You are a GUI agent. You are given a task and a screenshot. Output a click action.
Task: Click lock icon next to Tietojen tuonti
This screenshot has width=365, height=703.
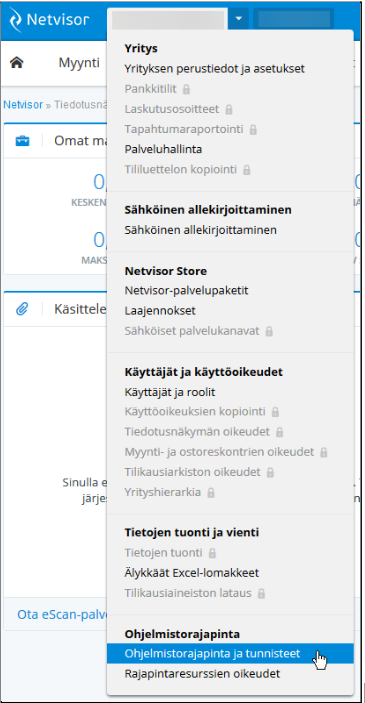pos(213,553)
